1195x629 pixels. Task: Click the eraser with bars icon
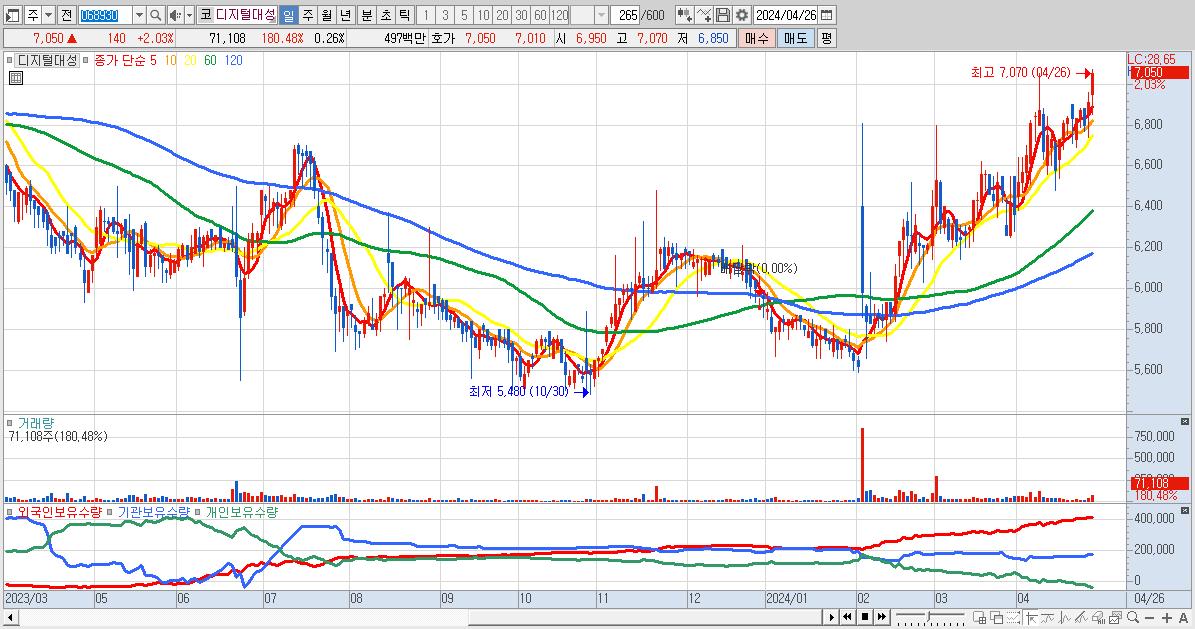click(x=1099, y=618)
